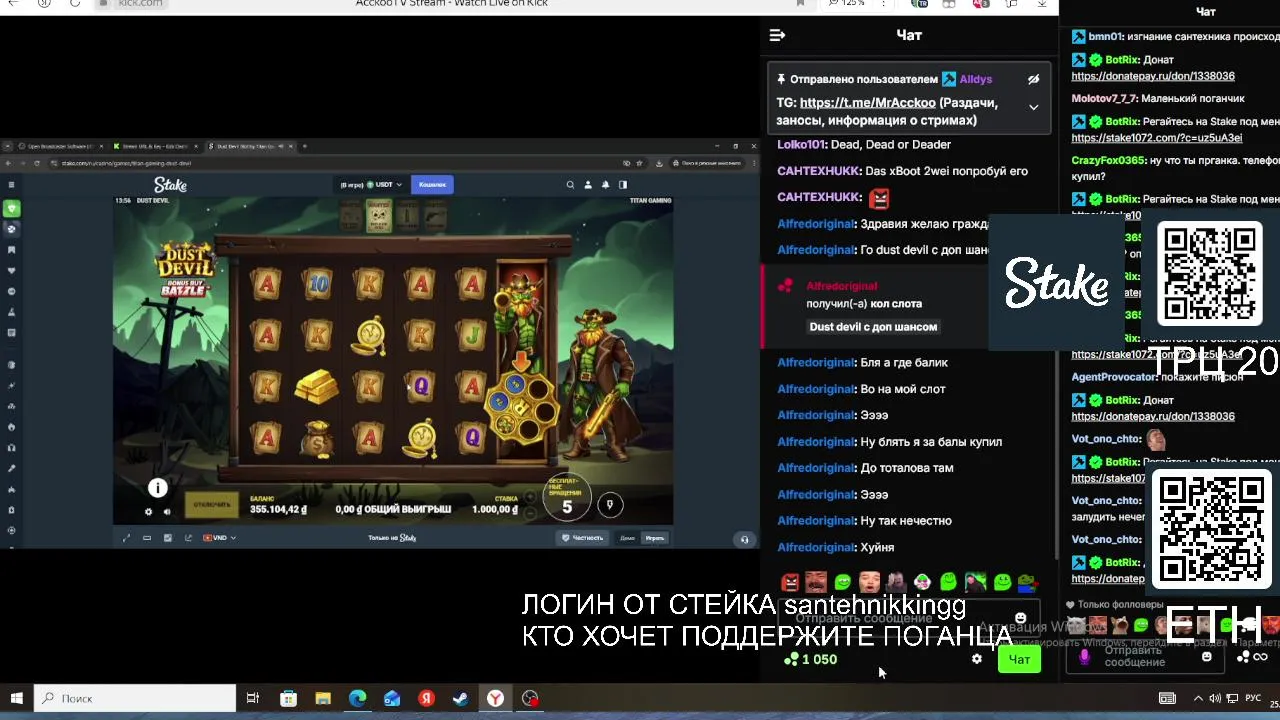Viewport: 1280px width, 720px height.
Task: Open emoji picker in second chat input
Action: [1206, 657]
